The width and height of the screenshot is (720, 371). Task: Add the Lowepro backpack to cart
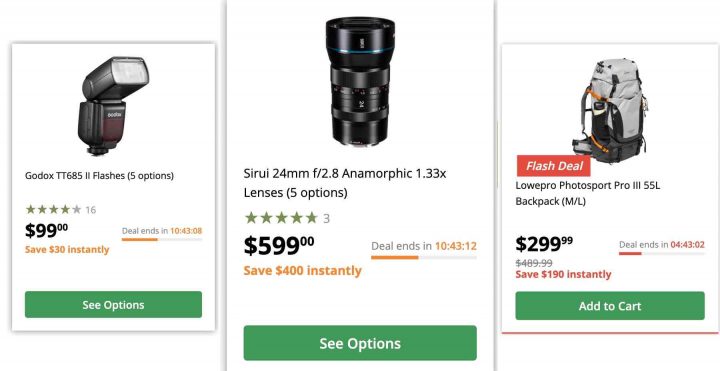click(x=610, y=306)
